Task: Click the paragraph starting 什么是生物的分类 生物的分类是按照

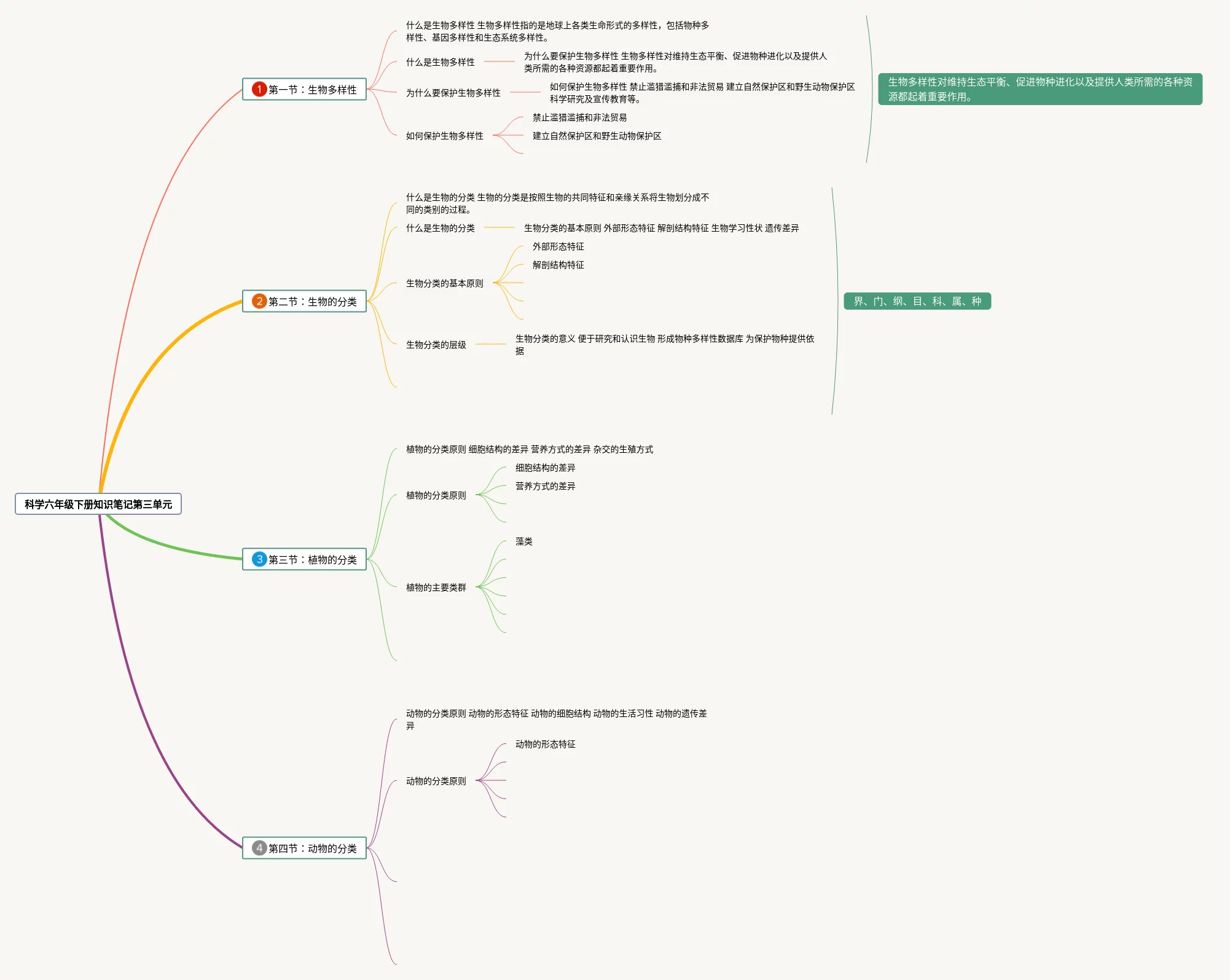Action: [x=557, y=203]
